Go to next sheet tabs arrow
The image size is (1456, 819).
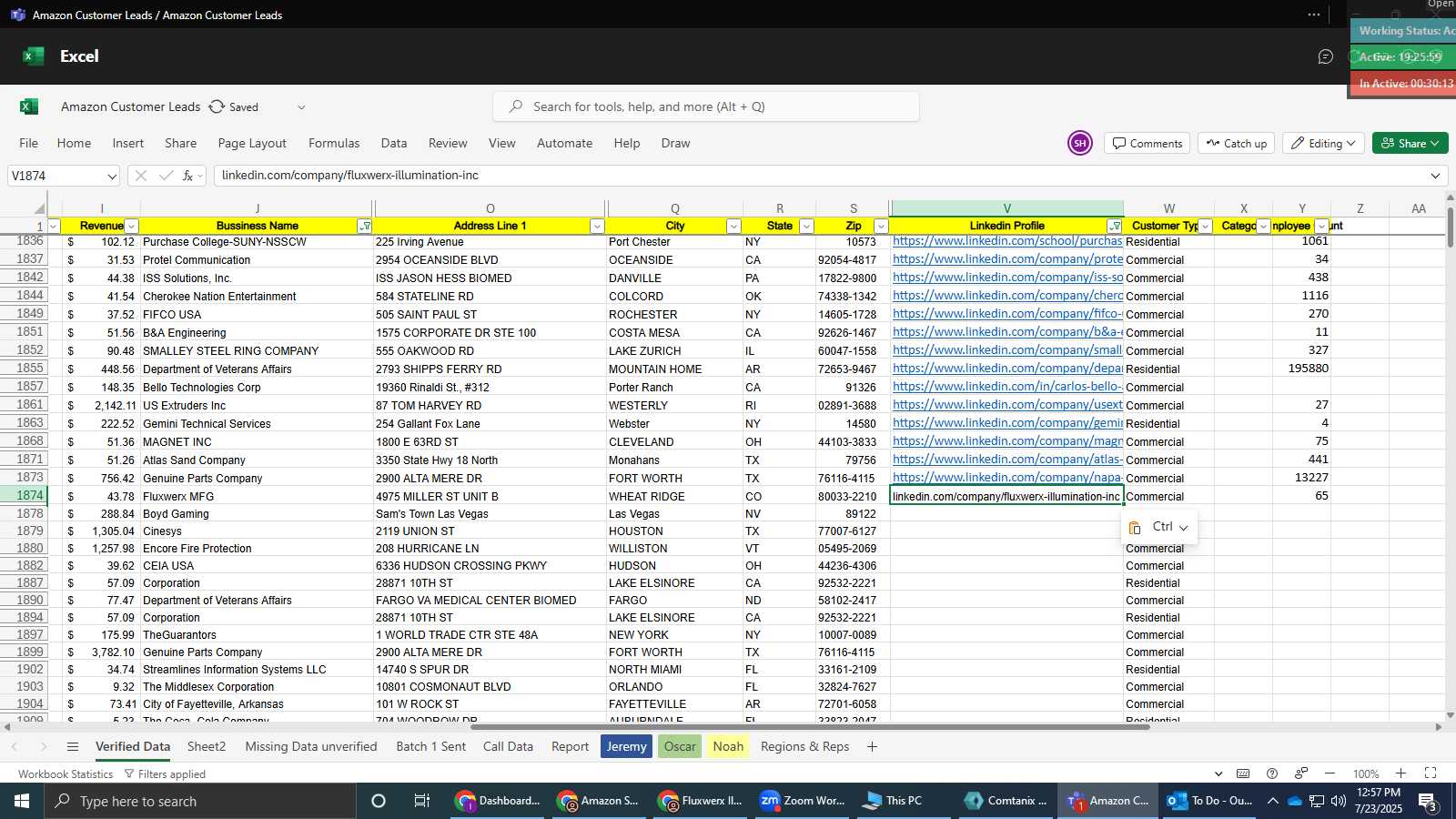click(44, 746)
